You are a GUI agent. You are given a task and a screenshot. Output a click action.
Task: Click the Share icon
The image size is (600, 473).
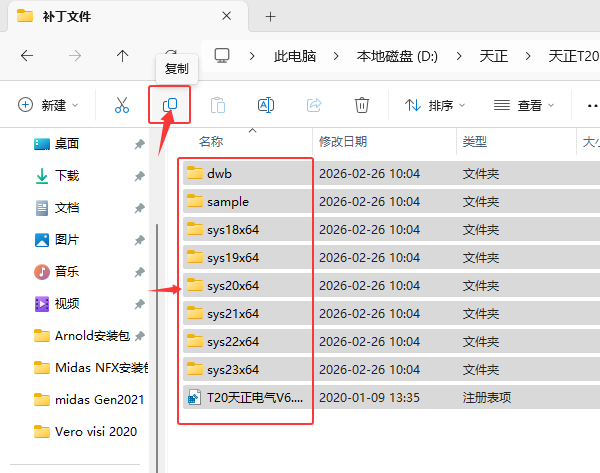314,105
